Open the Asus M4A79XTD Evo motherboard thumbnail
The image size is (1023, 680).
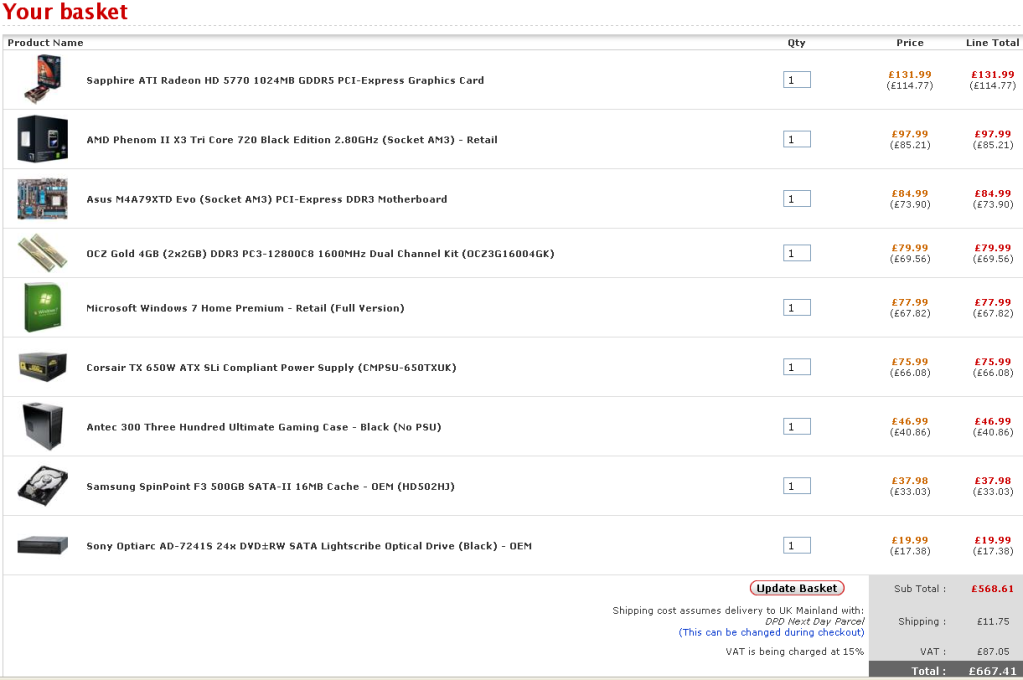point(43,198)
